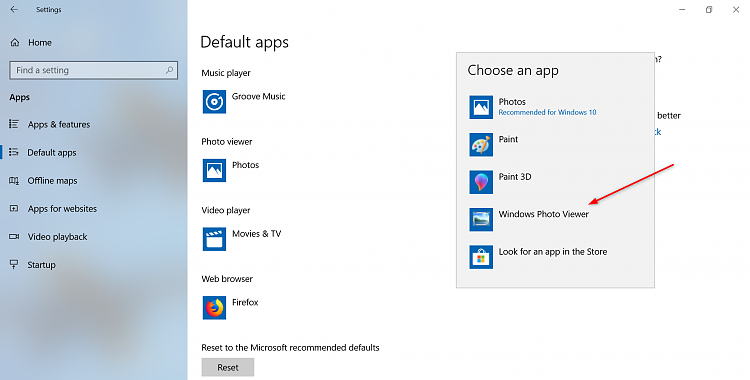
Task: Restore down the Settings window
Action: coord(709,10)
